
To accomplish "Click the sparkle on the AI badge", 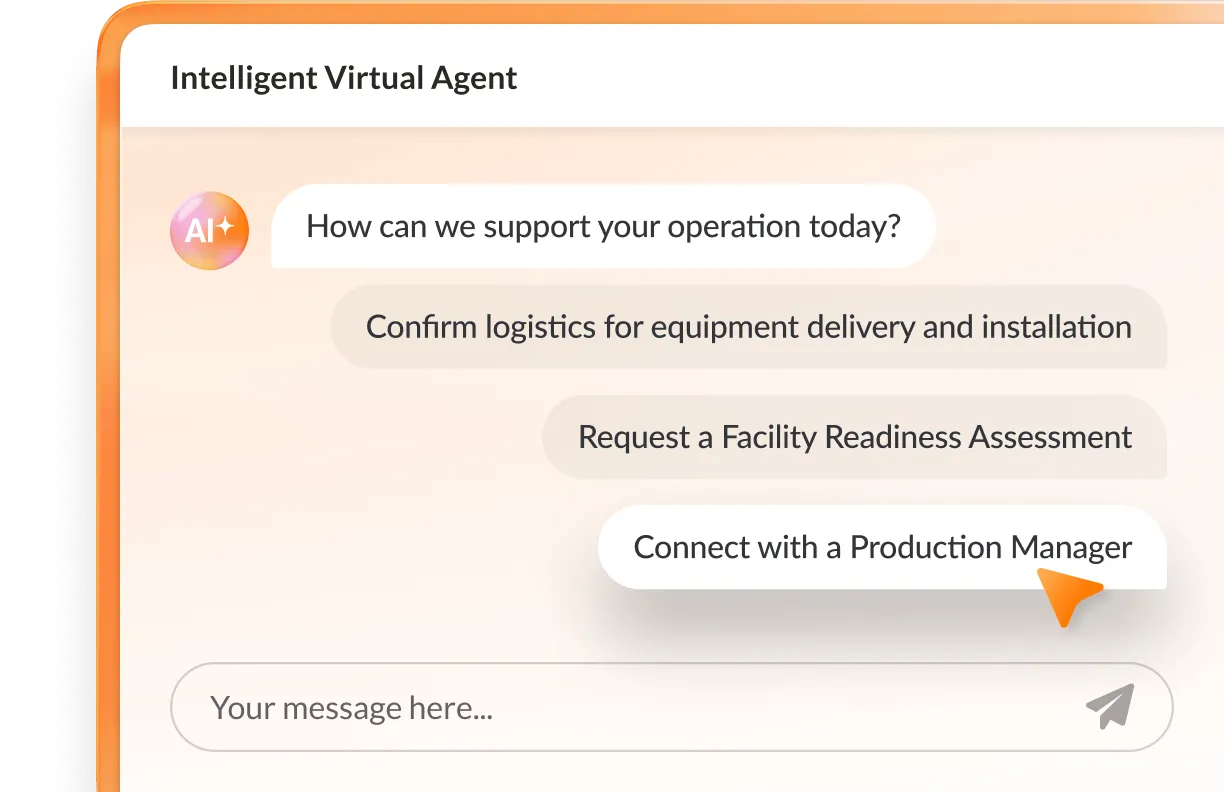I will pos(227,227).
